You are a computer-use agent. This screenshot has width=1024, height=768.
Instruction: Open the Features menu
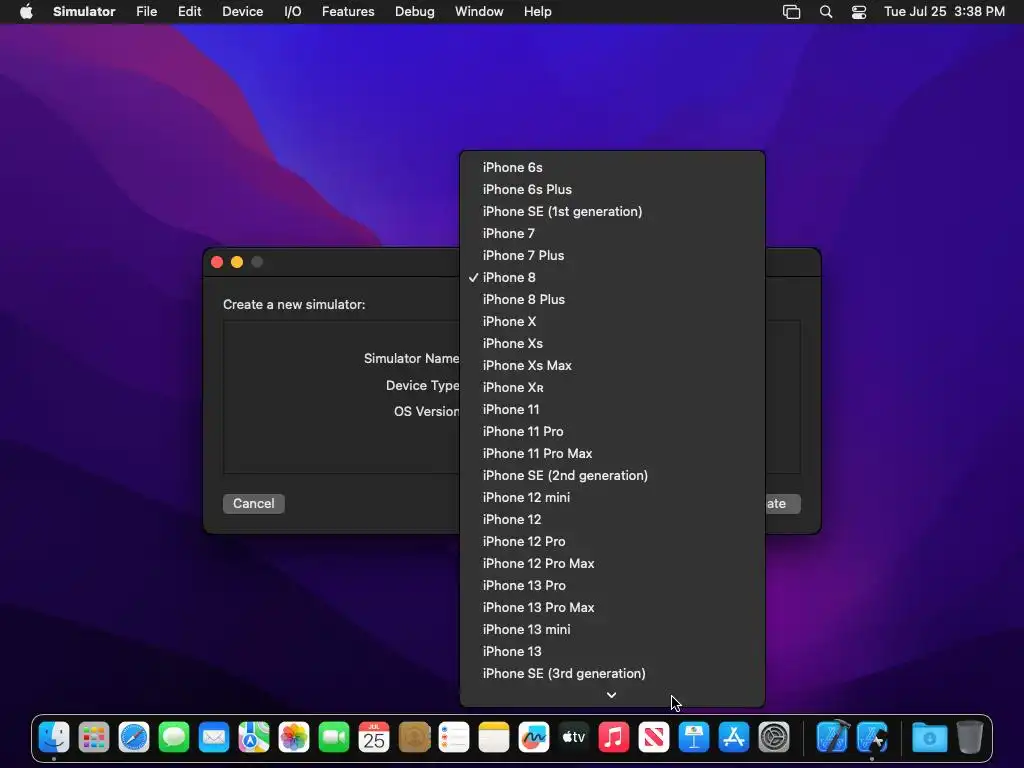(x=348, y=12)
